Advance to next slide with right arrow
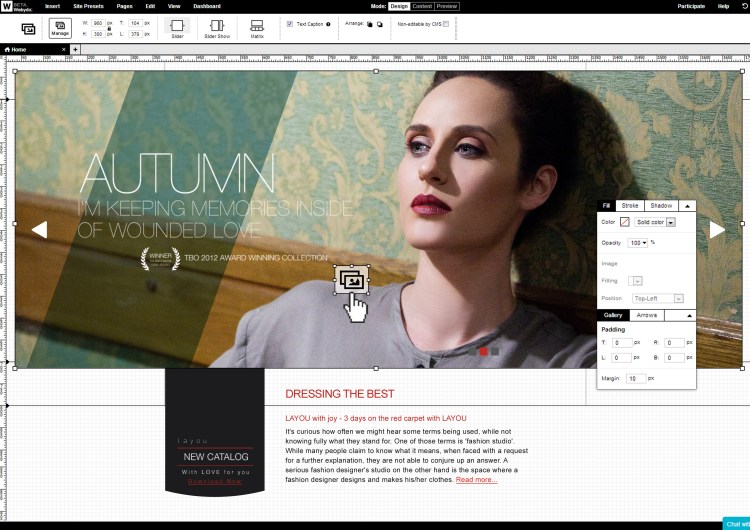This screenshot has width=750, height=530. click(717, 230)
